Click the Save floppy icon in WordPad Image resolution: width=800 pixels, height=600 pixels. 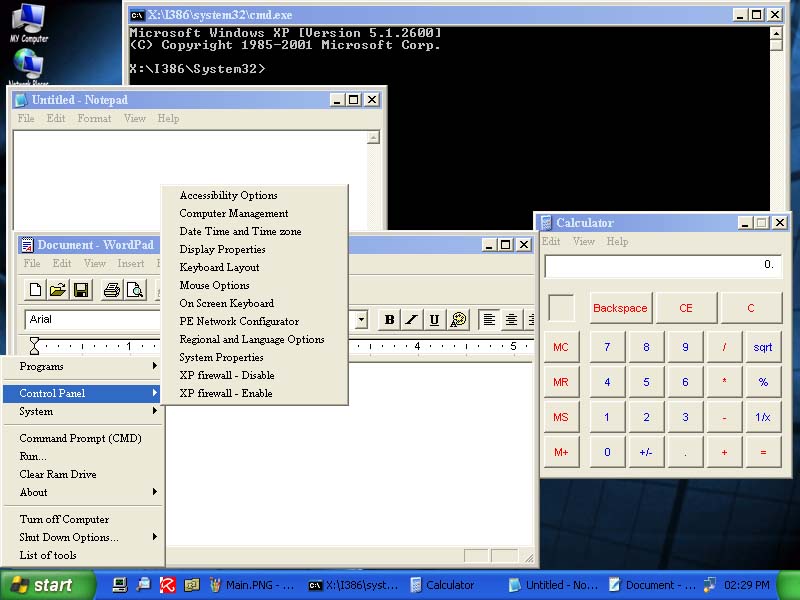coord(81,291)
